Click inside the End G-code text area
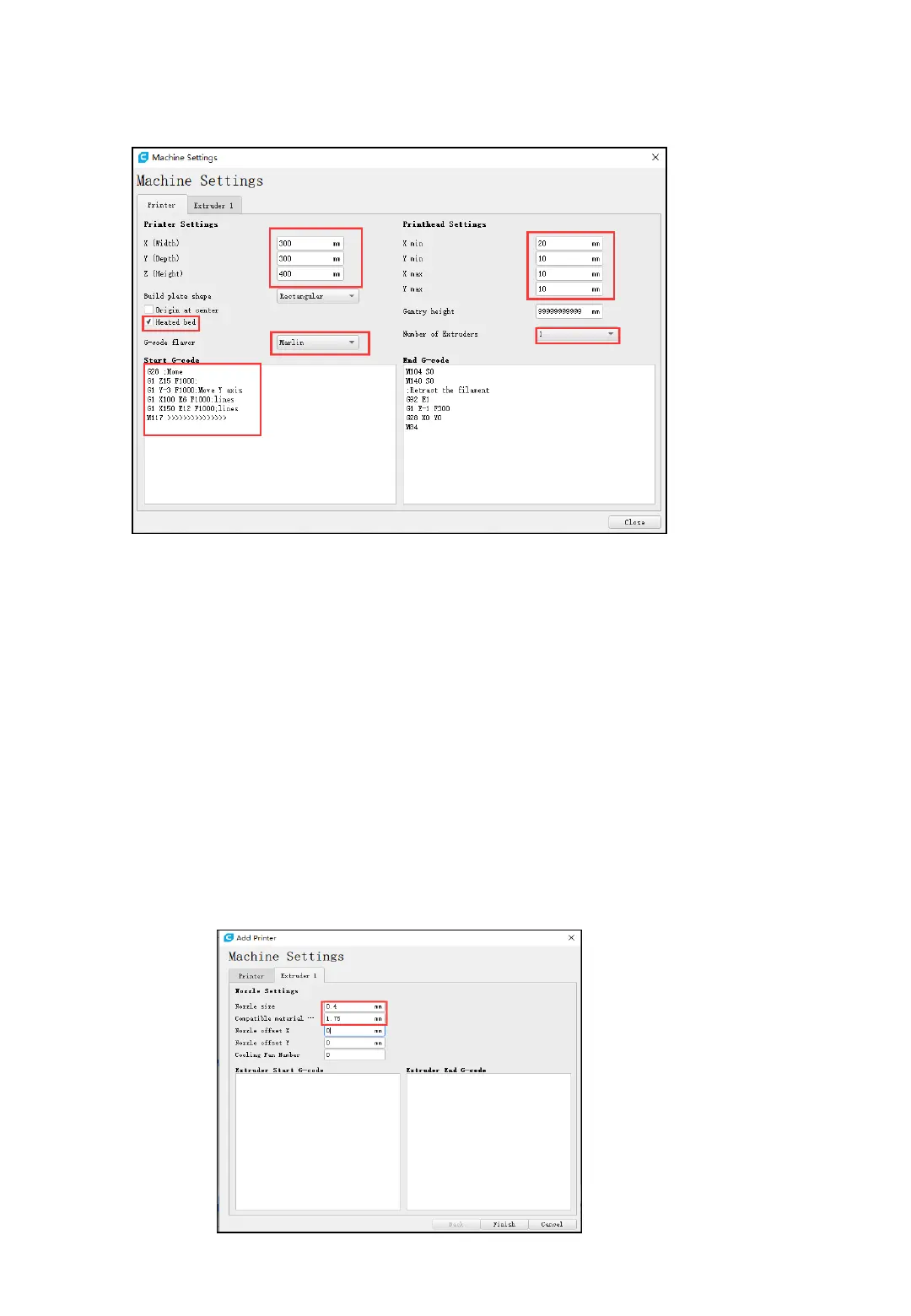 pyautogui.click(x=529, y=434)
